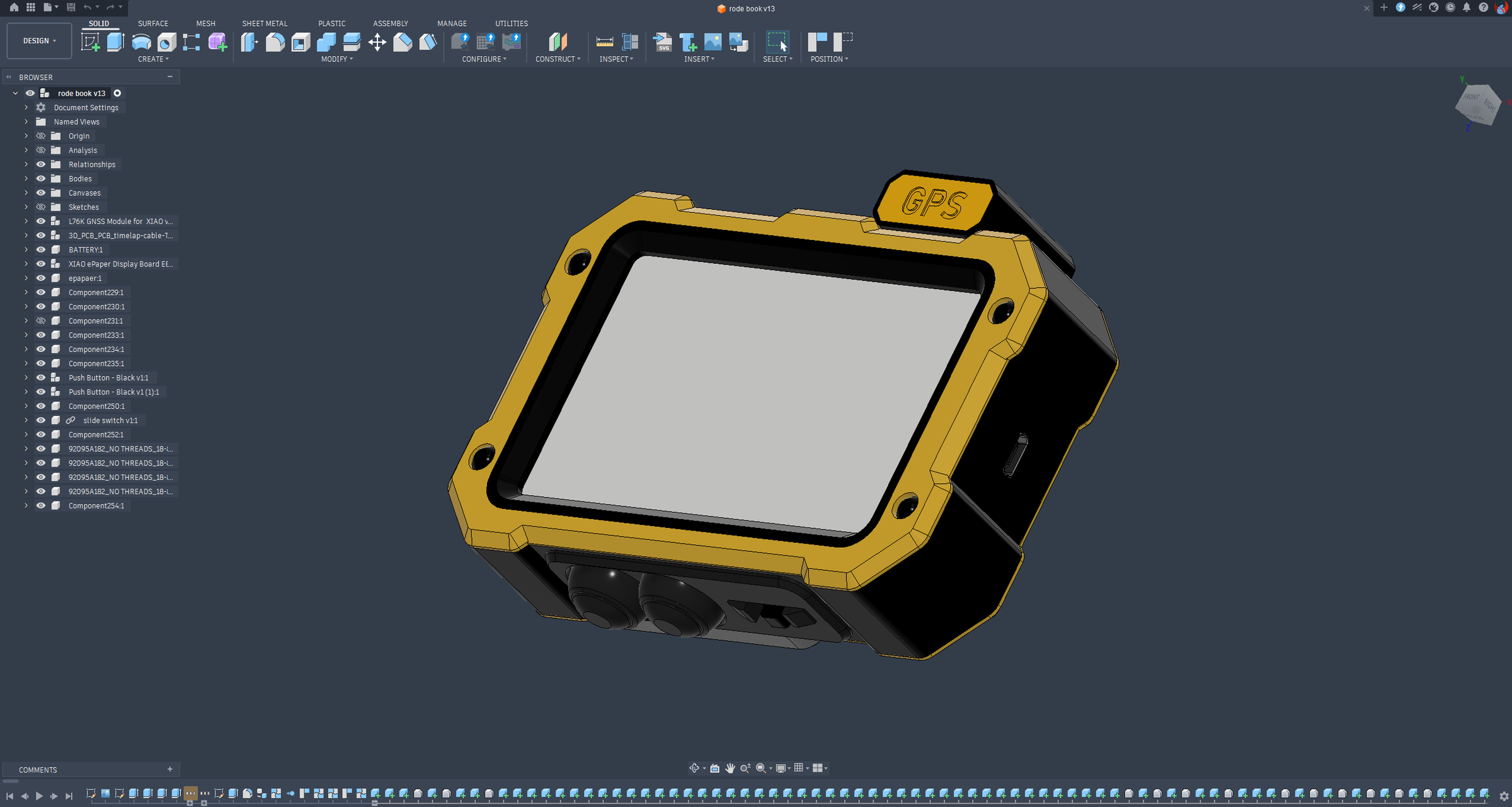Click the Zoom navigation tool
Image resolution: width=1512 pixels, height=807 pixels.
[x=745, y=768]
